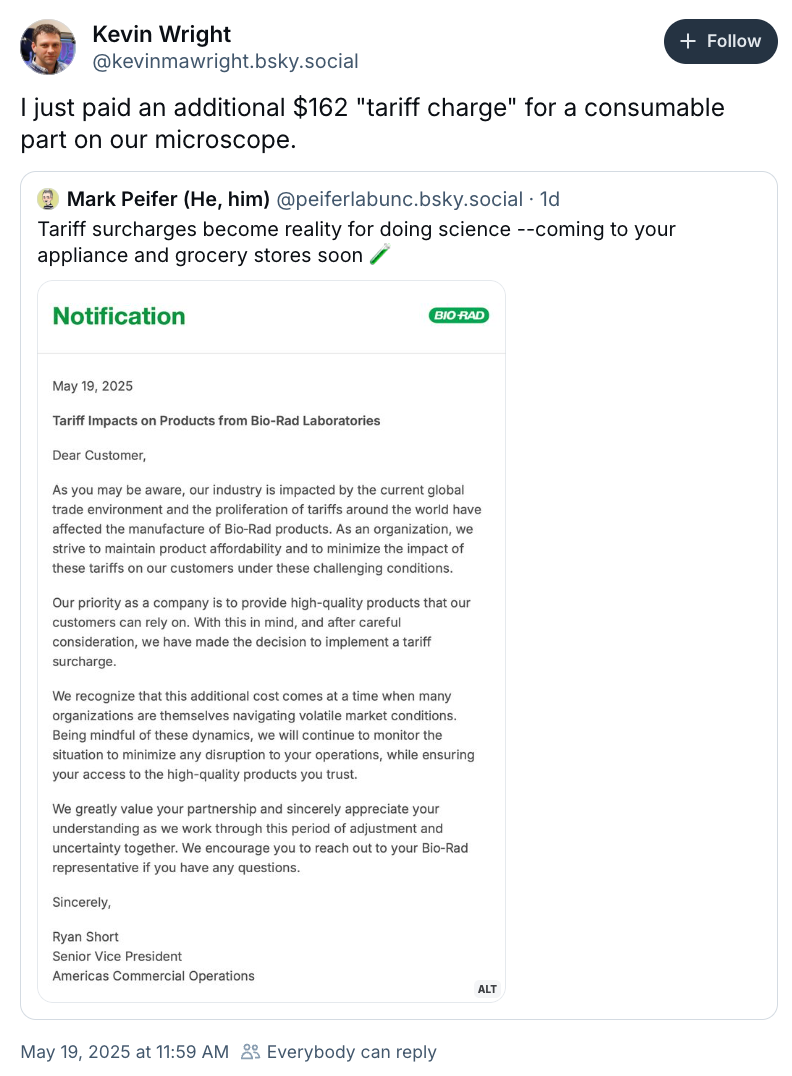The height and width of the screenshot is (1076, 792).
Task: Click the people icon beside reply settings
Action: (x=250, y=1052)
